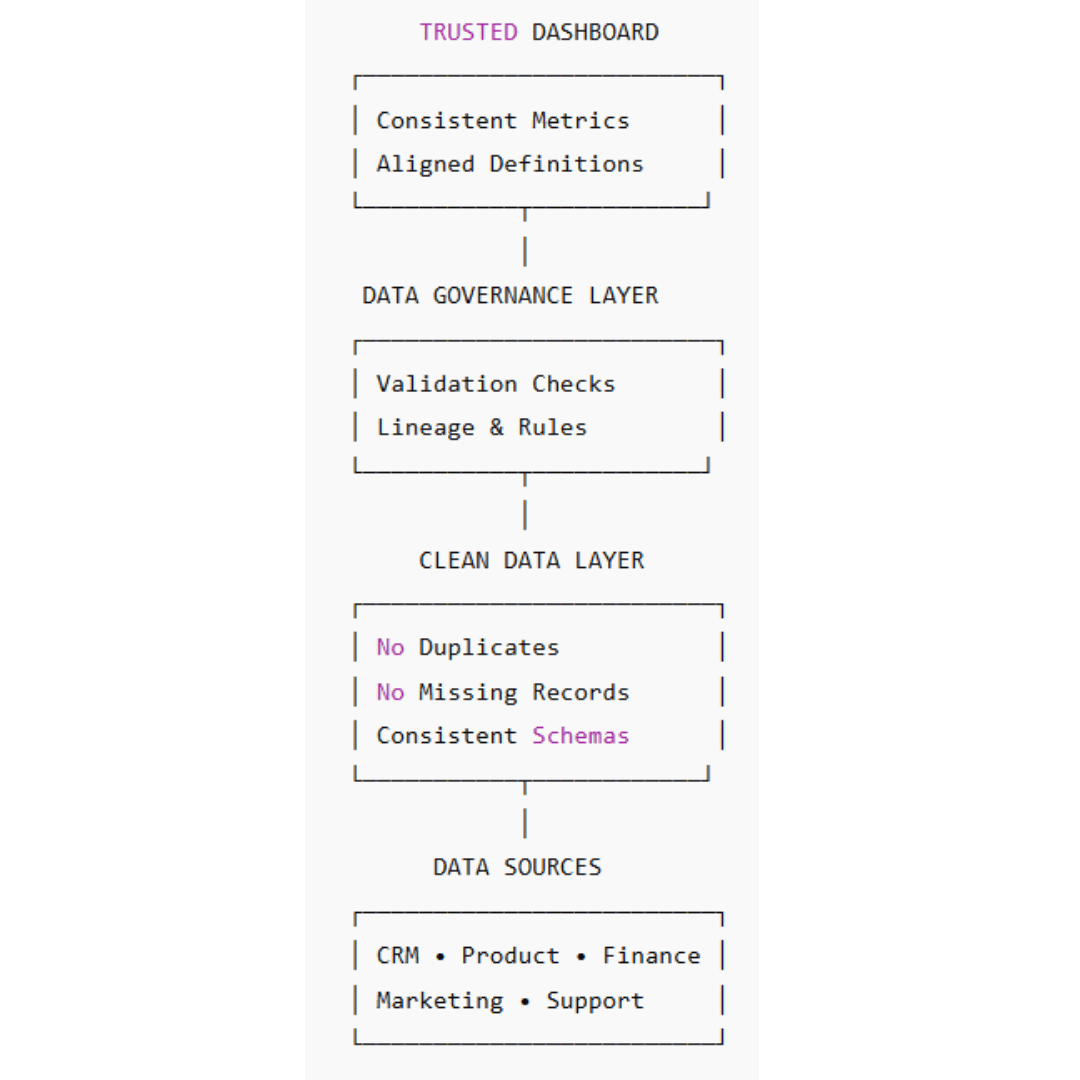Select the No Missing Records text
Image resolution: width=1080 pixels, height=1080 pixels.
tap(502, 692)
